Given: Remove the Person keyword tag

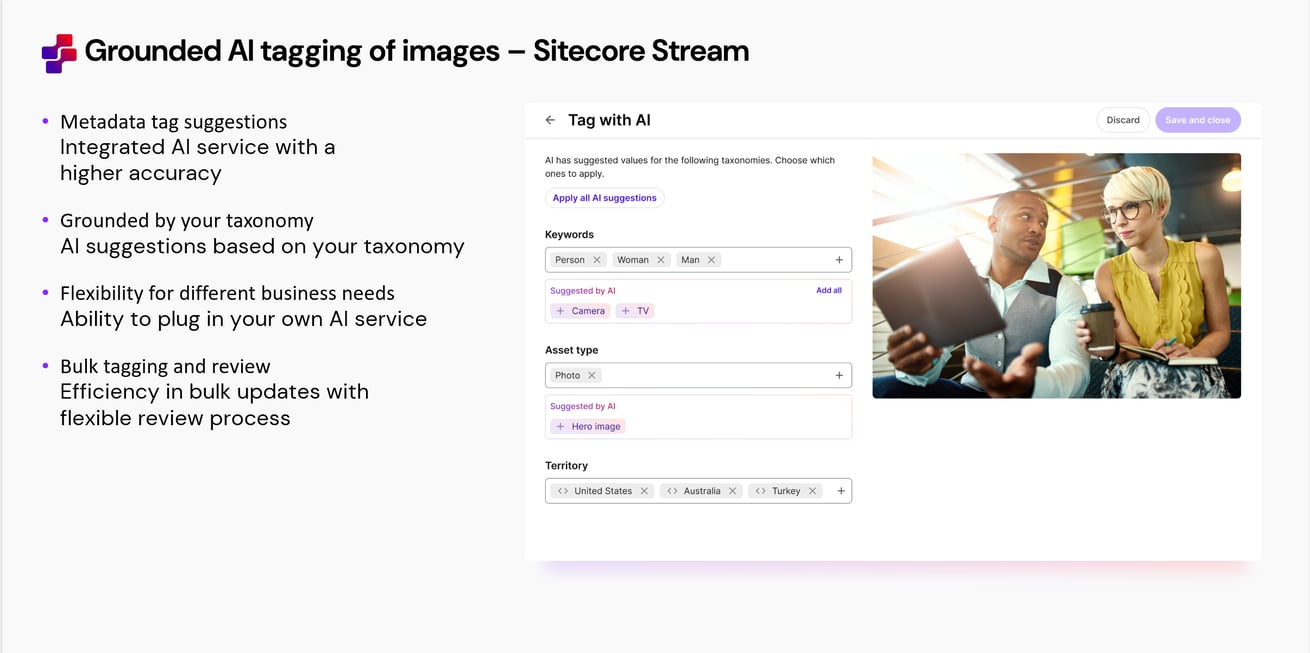Looking at the screenshot, I should (597, 259).
